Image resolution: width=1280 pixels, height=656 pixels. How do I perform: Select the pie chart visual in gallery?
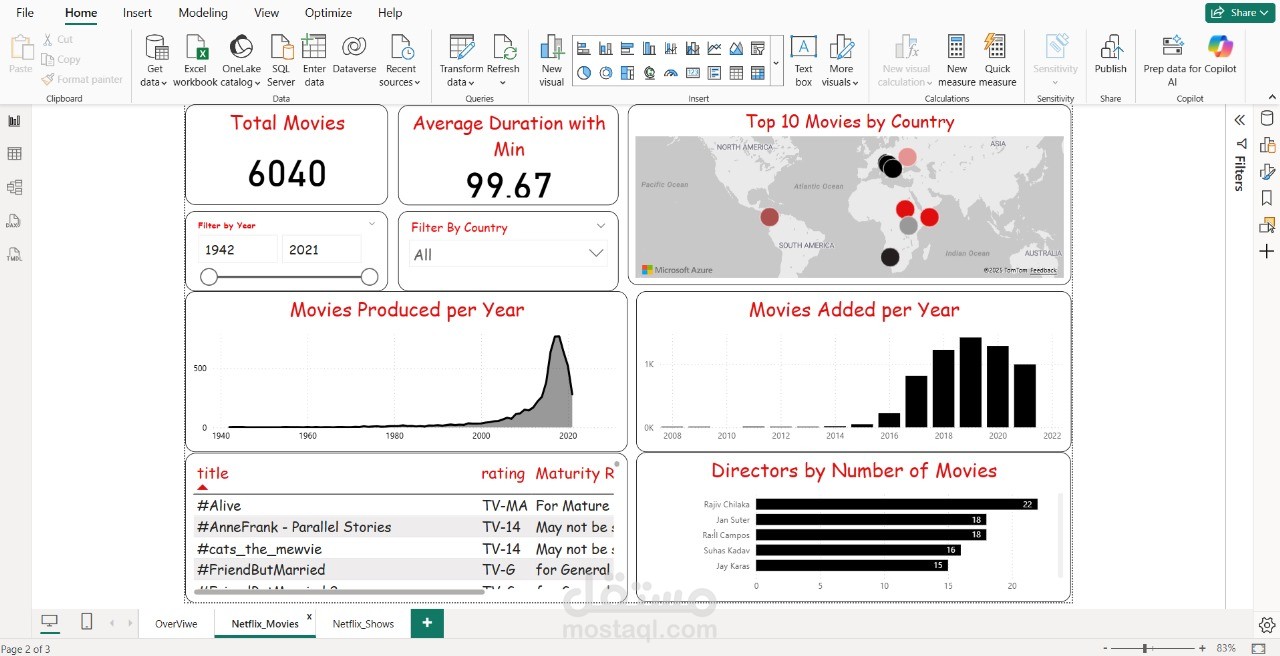click(583, 73)
